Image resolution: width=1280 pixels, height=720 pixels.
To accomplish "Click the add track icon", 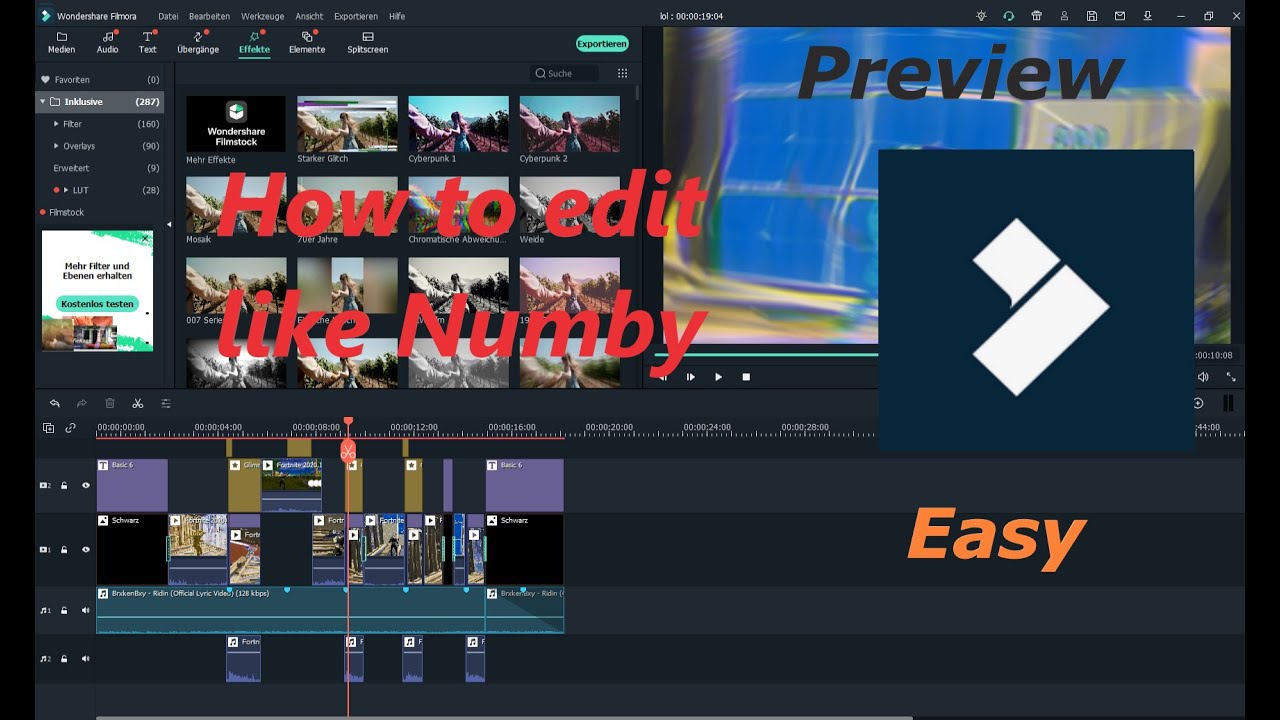I will (x=49, y=428).
